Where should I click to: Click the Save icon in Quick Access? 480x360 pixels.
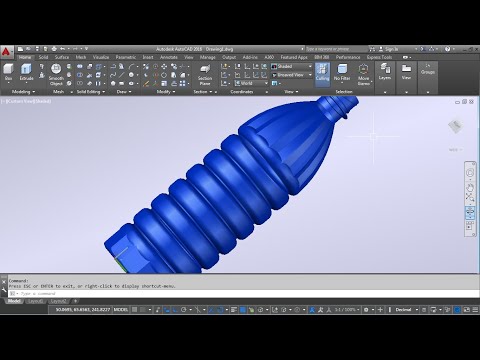point(37,49)
